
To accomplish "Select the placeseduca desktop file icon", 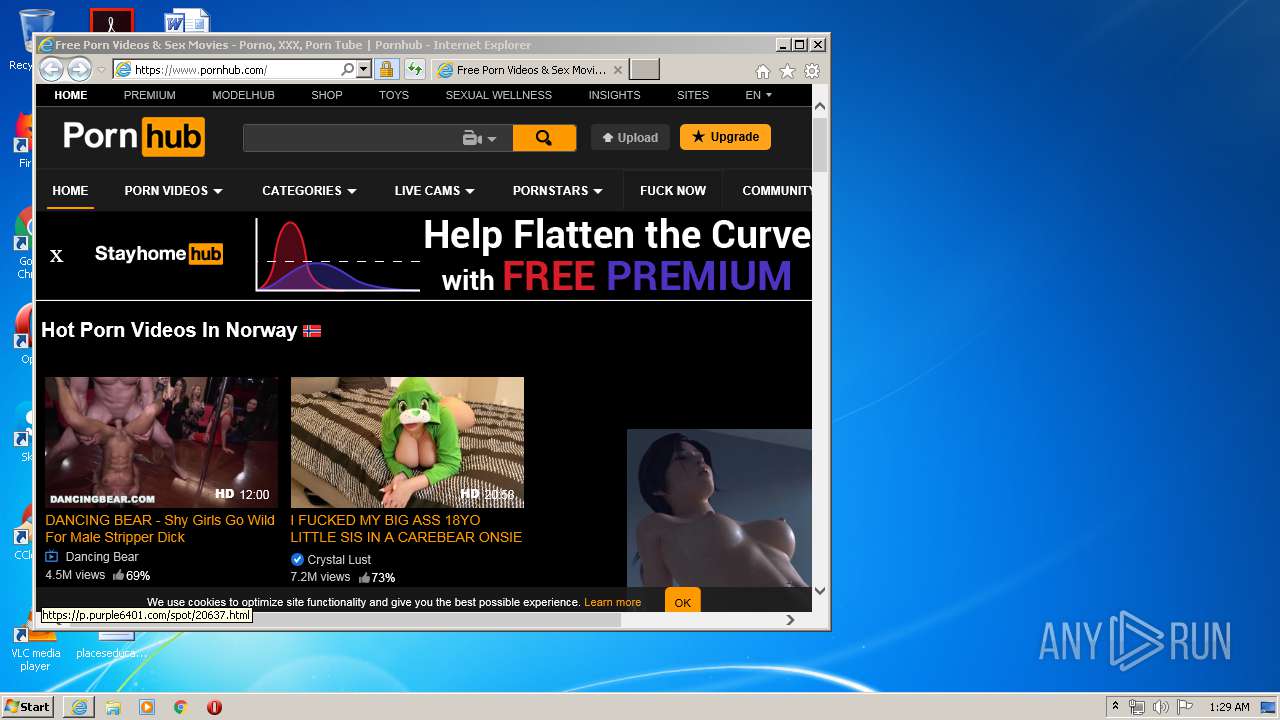I will [111, 645].
